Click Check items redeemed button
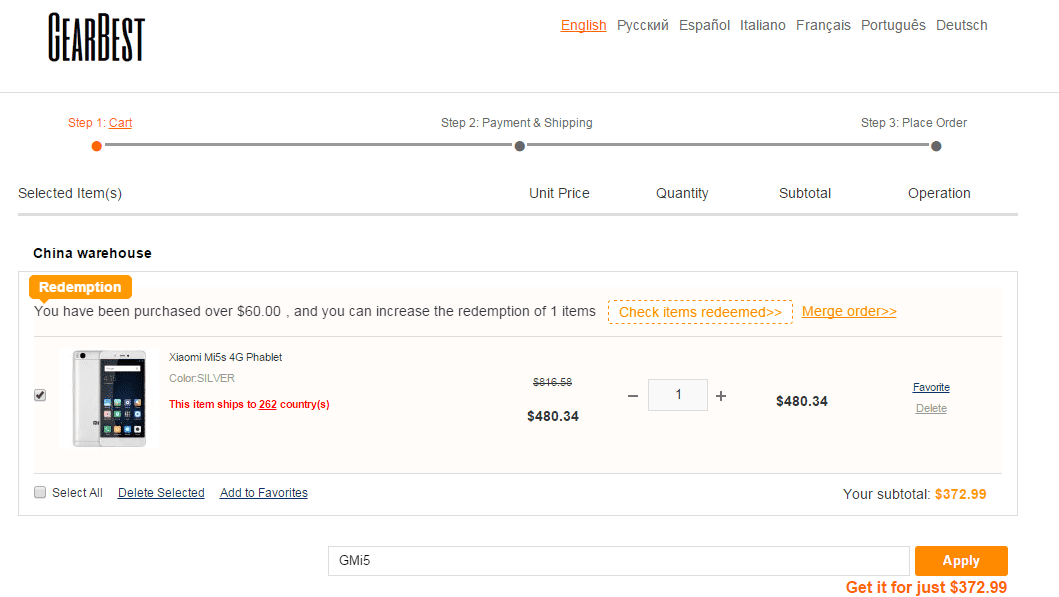The image size is (1059, 597). pos(700,312)
